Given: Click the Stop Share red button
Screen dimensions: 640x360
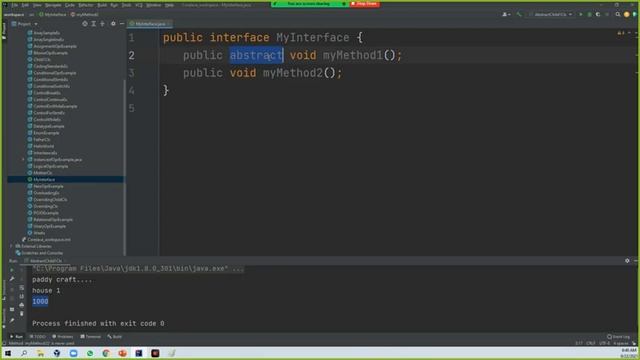Looking at the screenshot, I should pyautogui.click(x=364, y=4).
